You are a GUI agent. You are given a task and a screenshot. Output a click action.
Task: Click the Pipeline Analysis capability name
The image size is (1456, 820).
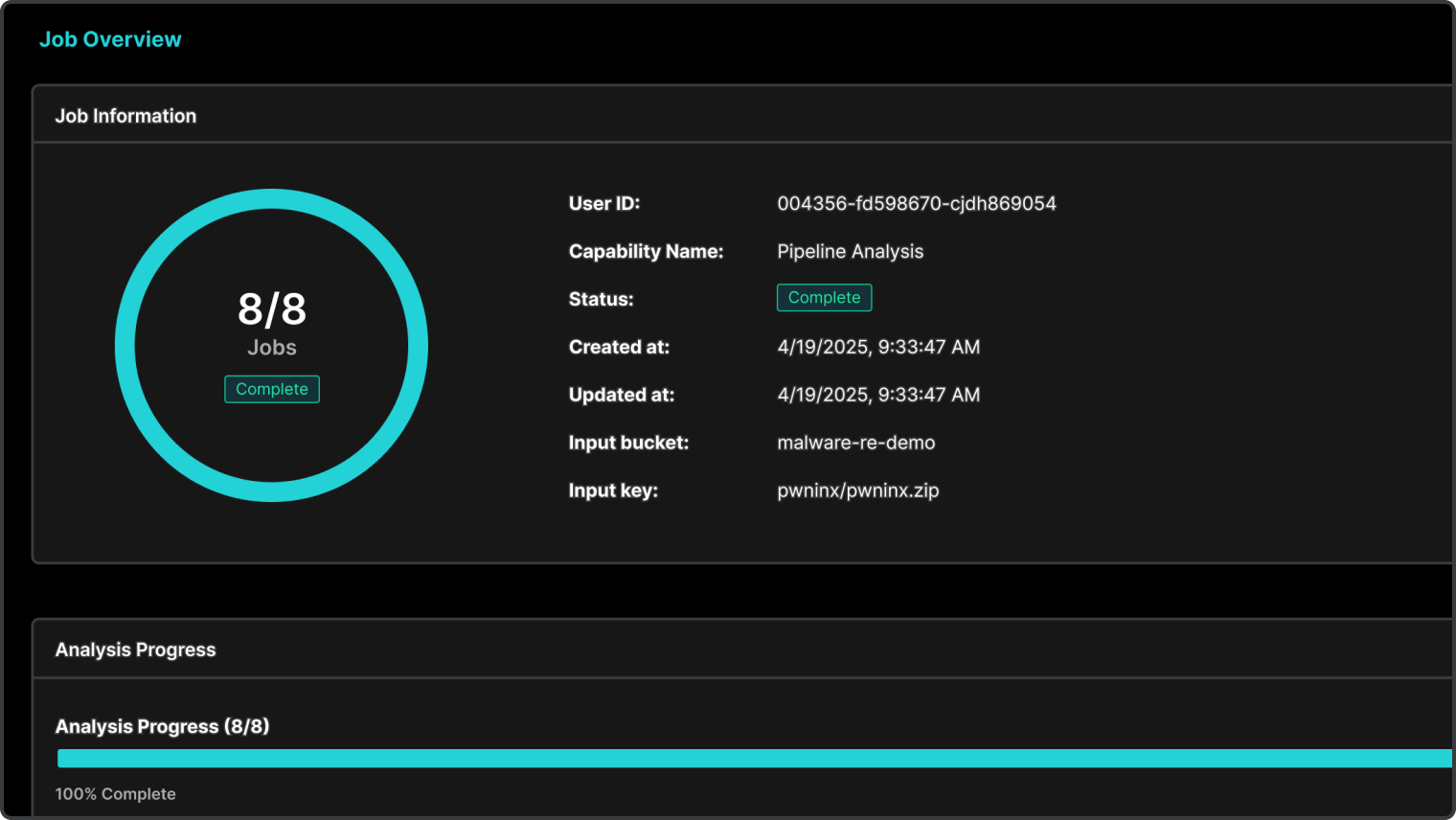(x=850, y=251)
